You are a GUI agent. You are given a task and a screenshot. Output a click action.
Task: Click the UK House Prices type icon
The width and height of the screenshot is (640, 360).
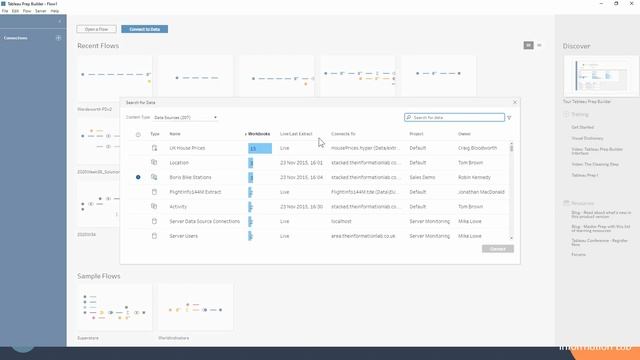(x=154, y=148)
